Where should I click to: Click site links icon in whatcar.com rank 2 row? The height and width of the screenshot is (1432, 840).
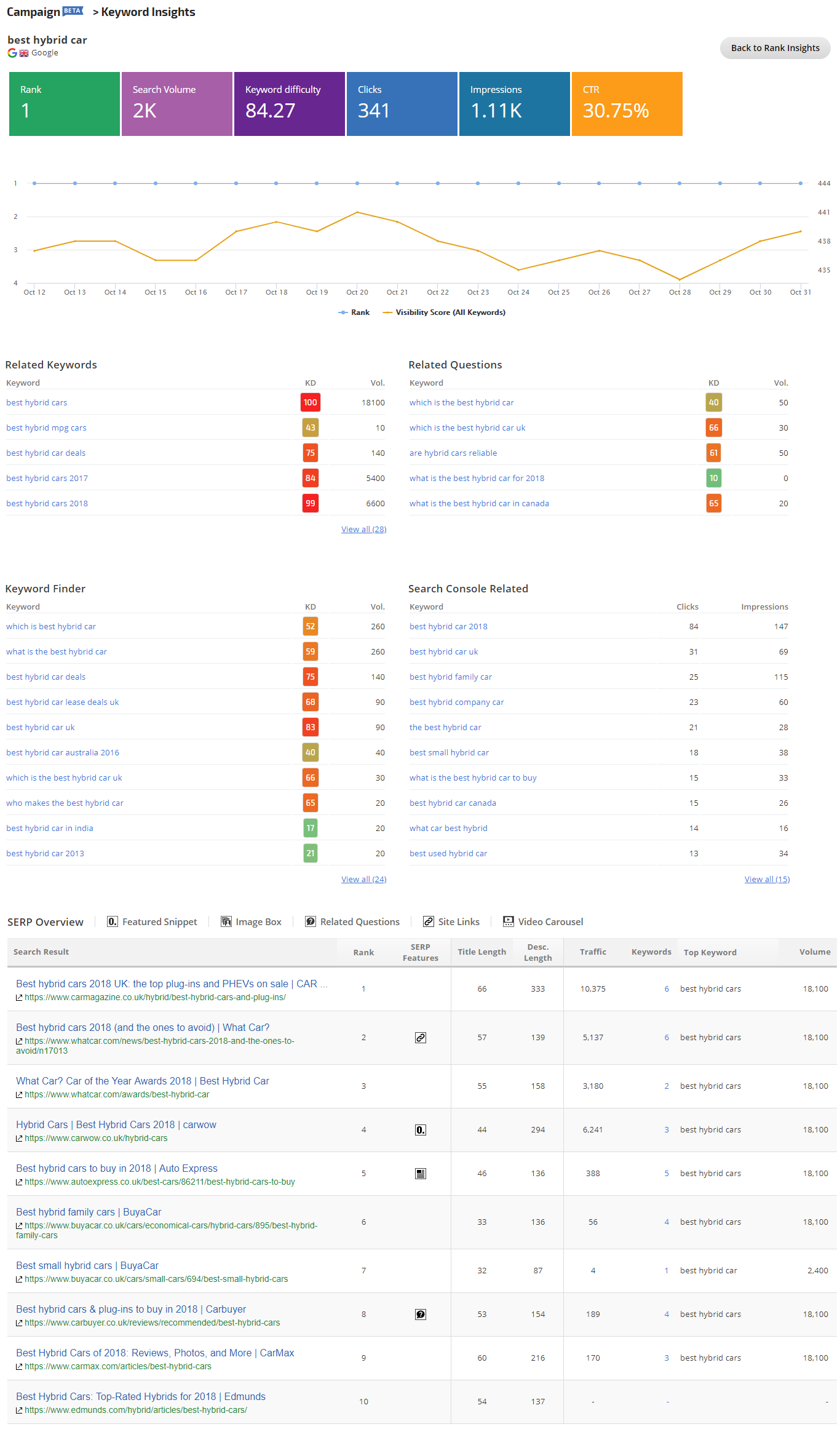pyautogui.click(x=421, y=1038)
